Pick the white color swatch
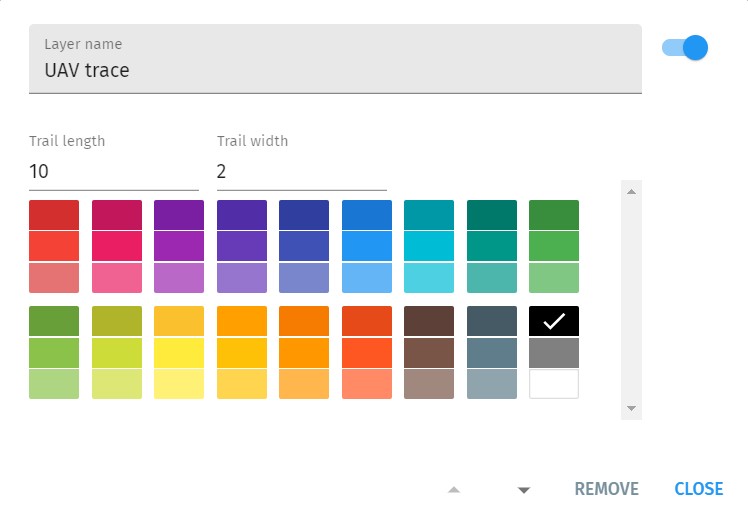 click(x=553, y=384)
